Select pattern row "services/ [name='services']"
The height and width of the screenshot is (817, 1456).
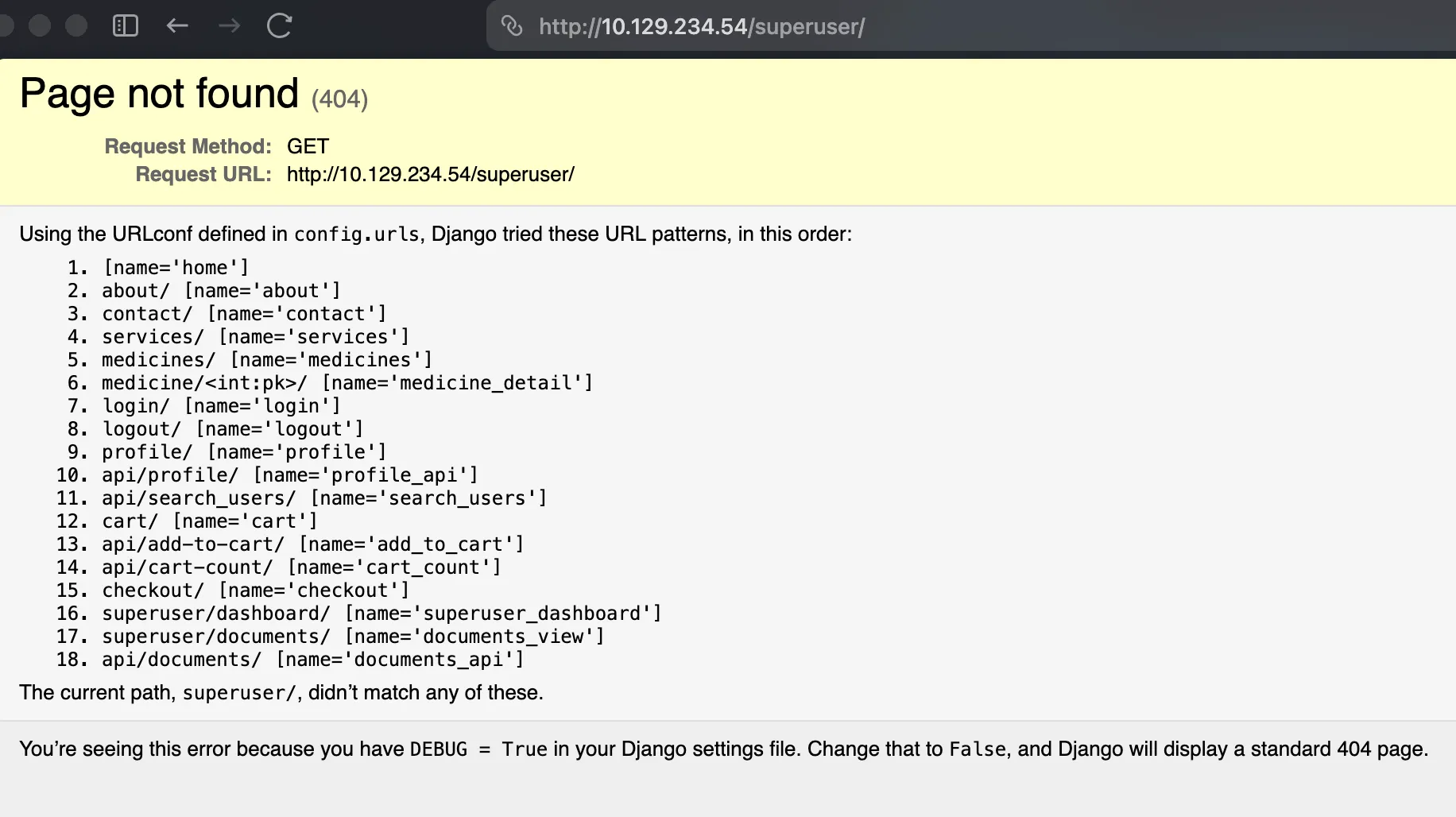tap(255, 337)
